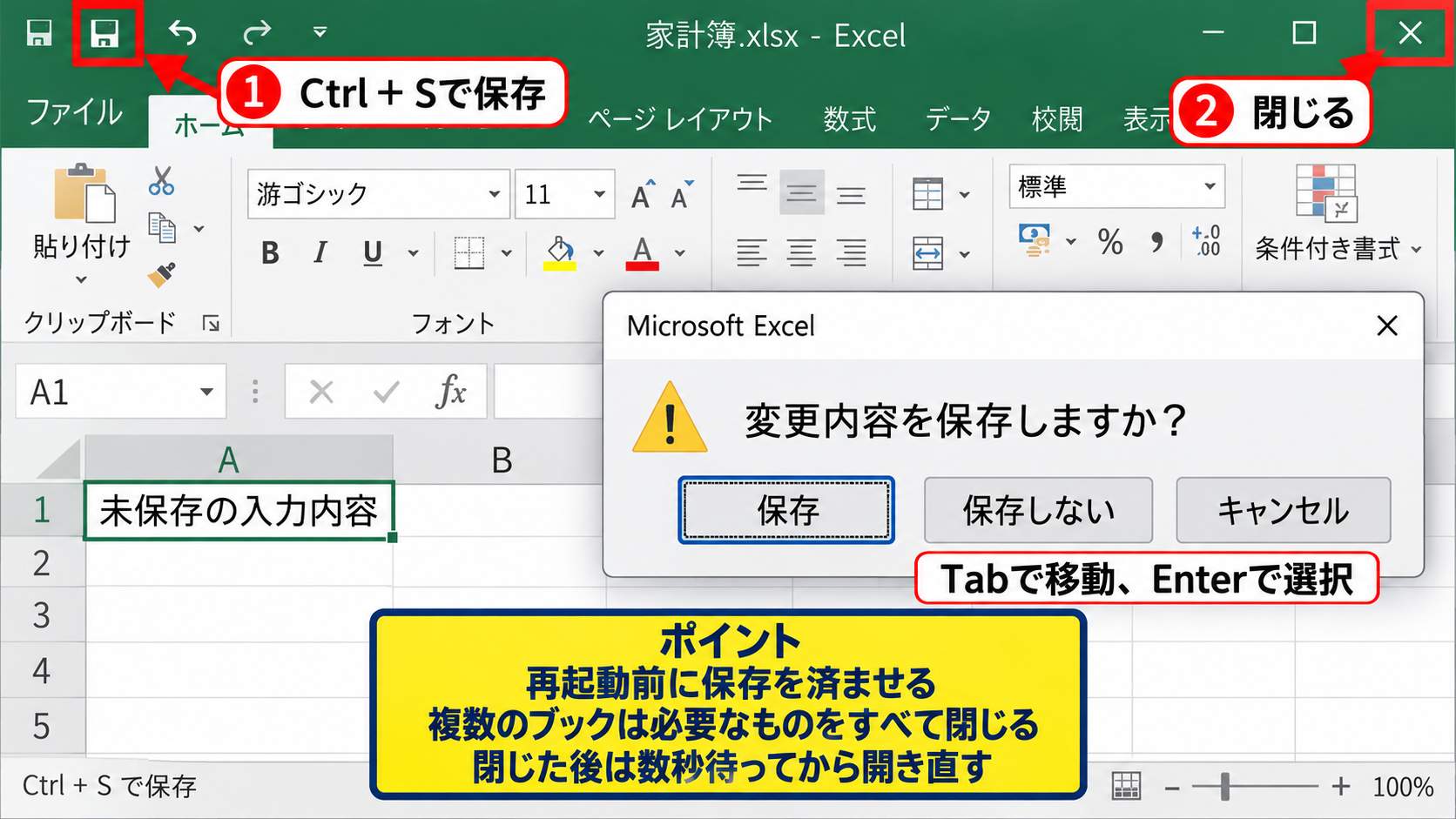
Task: Switch to the 校閲 tab
Action: 1057,118
